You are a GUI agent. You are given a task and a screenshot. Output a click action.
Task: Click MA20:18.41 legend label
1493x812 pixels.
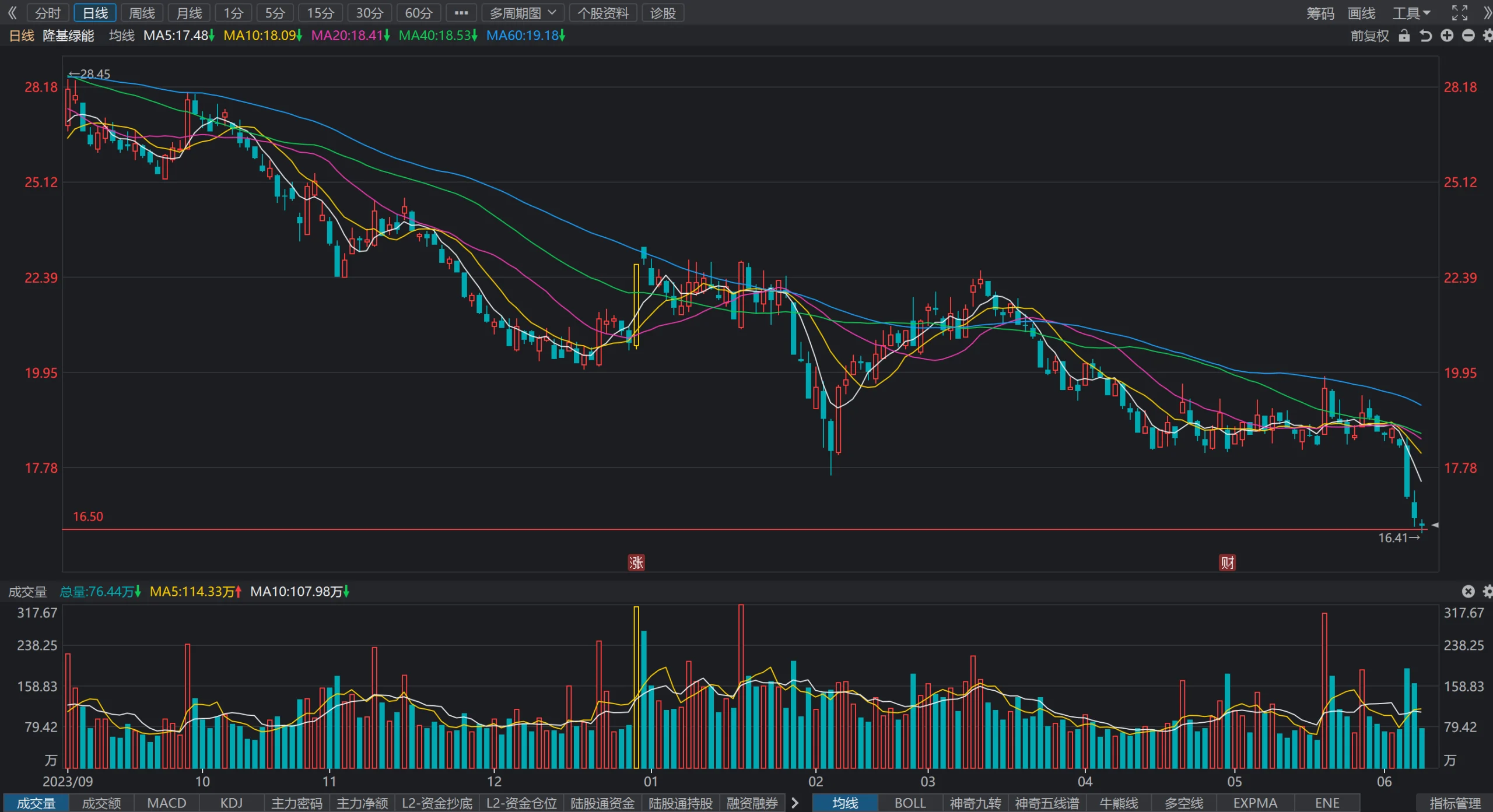pos(350,36)
